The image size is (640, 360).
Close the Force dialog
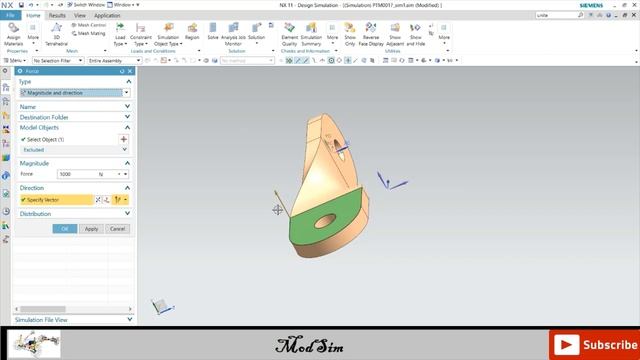130,71
